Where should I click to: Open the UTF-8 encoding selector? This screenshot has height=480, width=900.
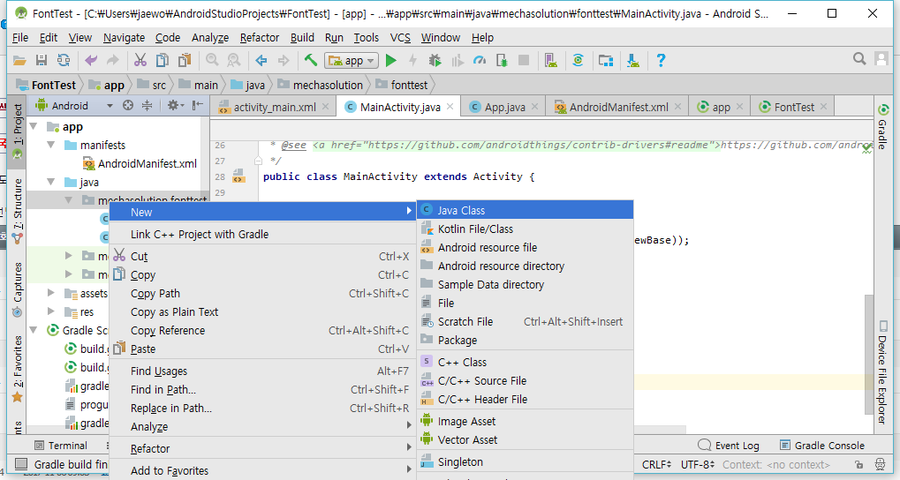tap(698, 464)
